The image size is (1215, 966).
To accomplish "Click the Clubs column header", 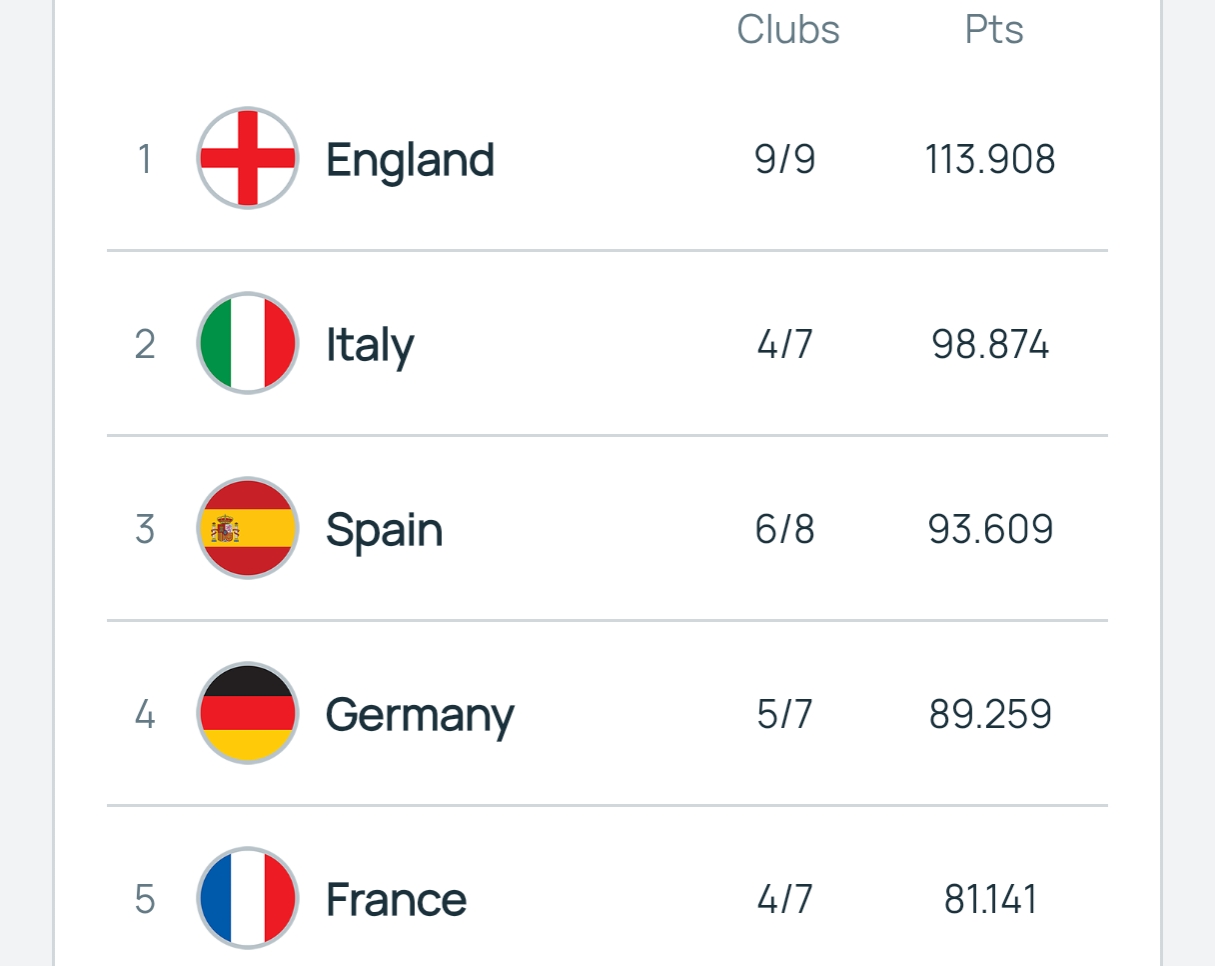I will coord(788,30).
